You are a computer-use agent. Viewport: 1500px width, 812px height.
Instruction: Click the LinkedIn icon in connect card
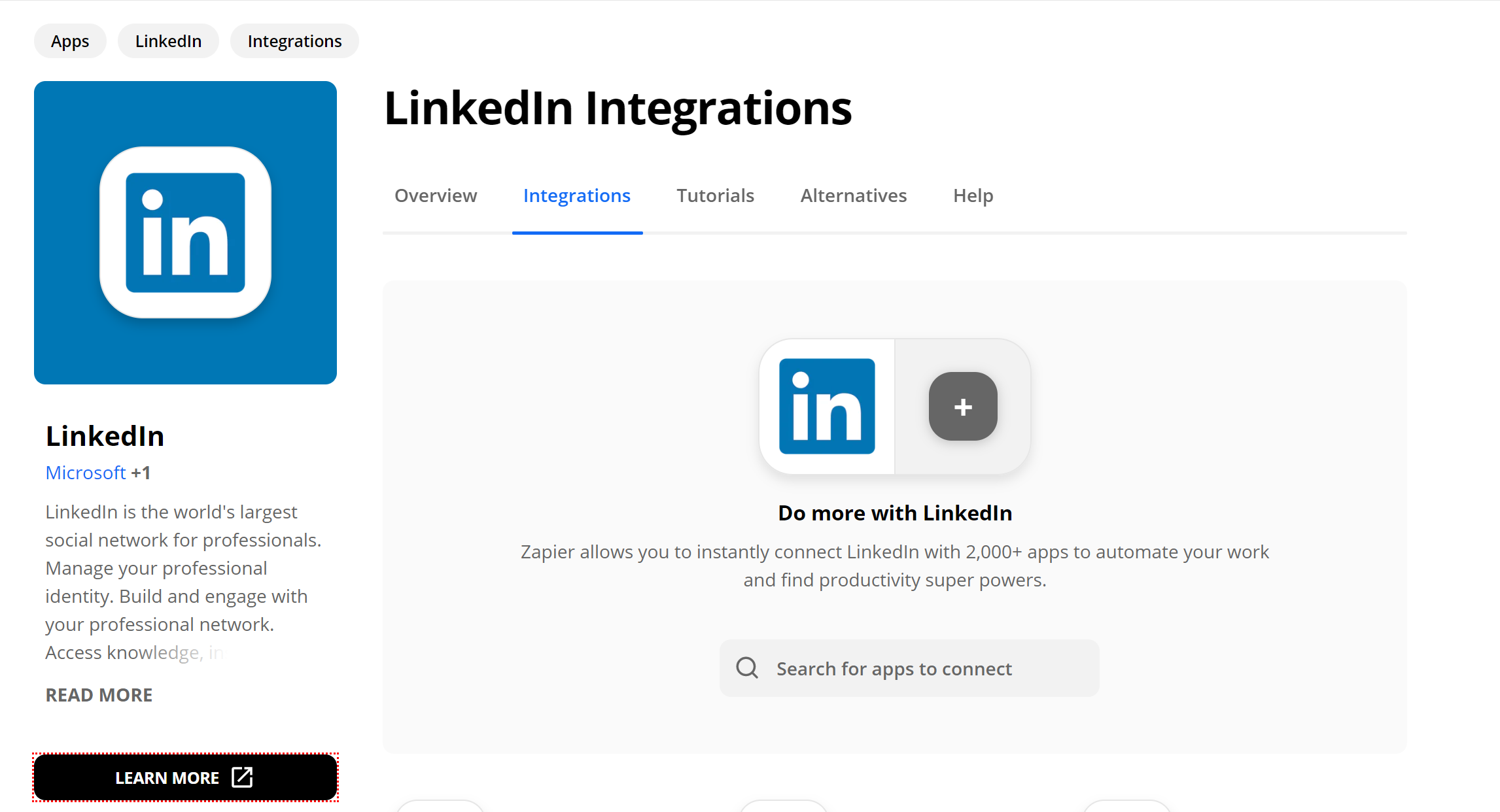(x=827, y=406)
